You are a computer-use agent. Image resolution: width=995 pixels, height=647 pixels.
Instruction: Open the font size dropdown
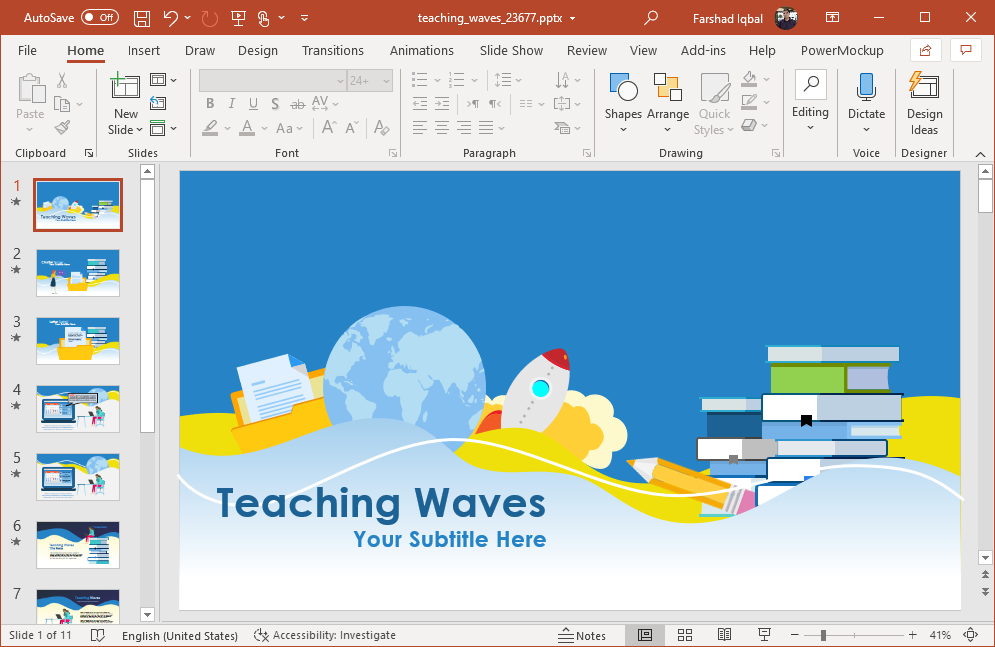pos(385,80)
